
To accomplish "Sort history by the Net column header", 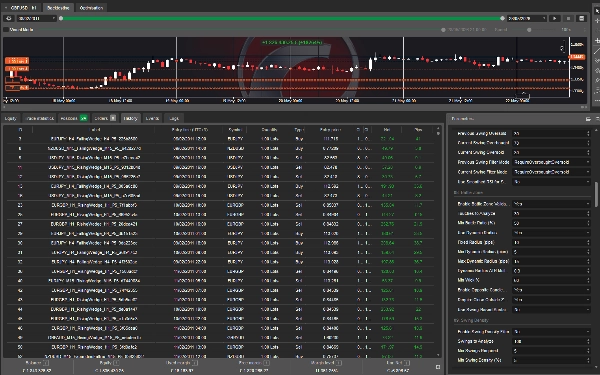I will click(387, 130).
